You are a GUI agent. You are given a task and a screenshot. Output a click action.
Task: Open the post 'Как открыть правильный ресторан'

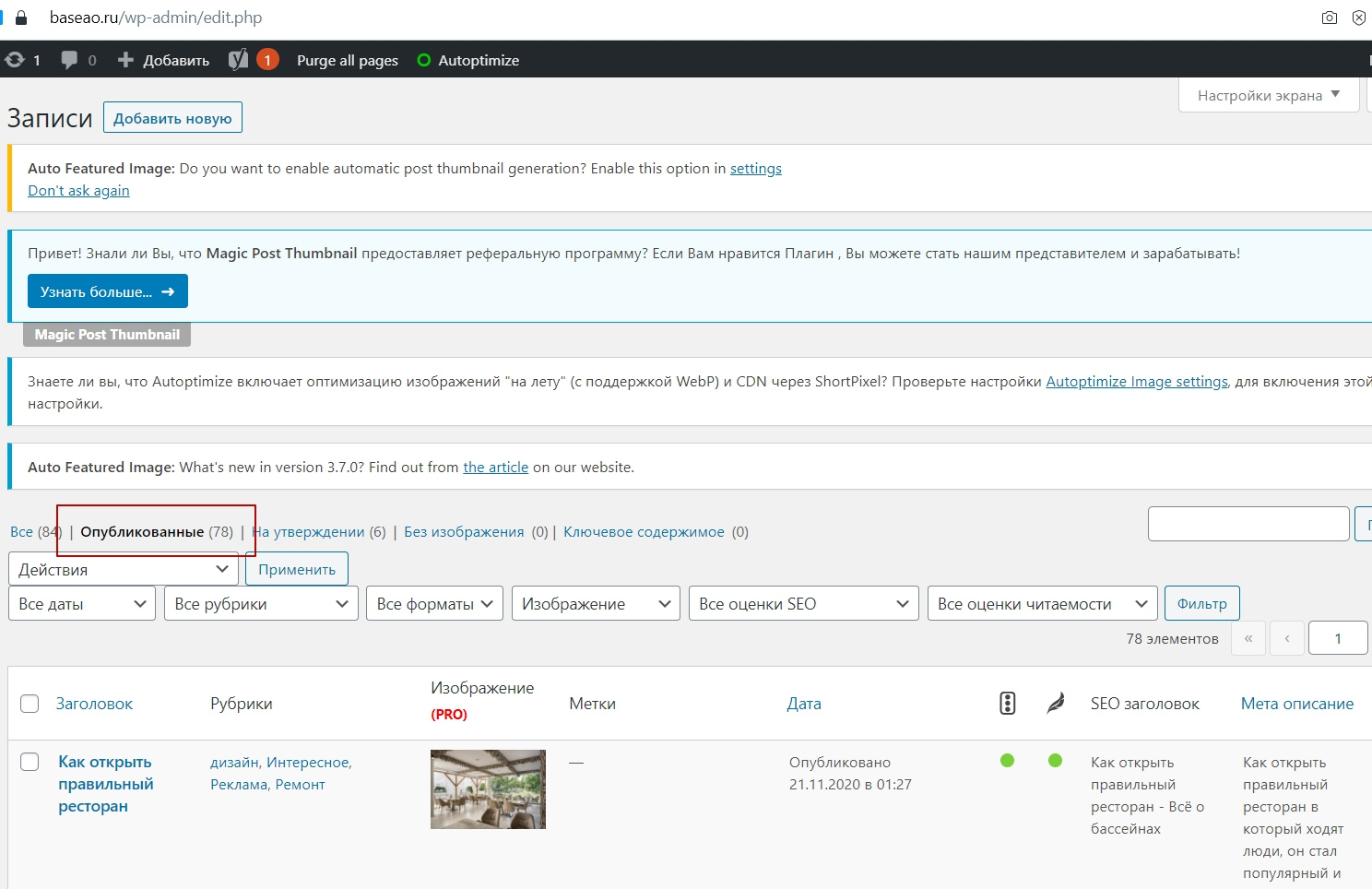click(x=106, y=784)
